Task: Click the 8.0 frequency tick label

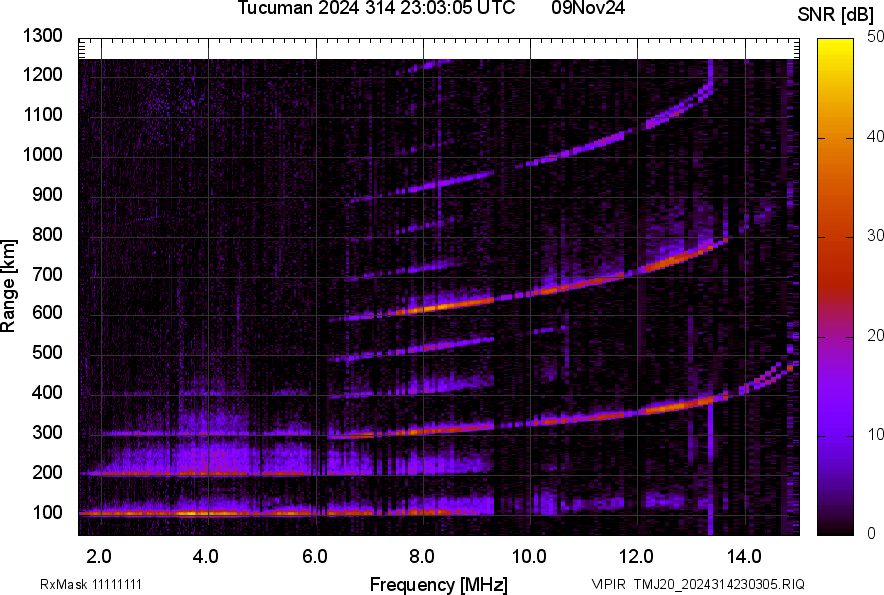Action: (422, 554)
